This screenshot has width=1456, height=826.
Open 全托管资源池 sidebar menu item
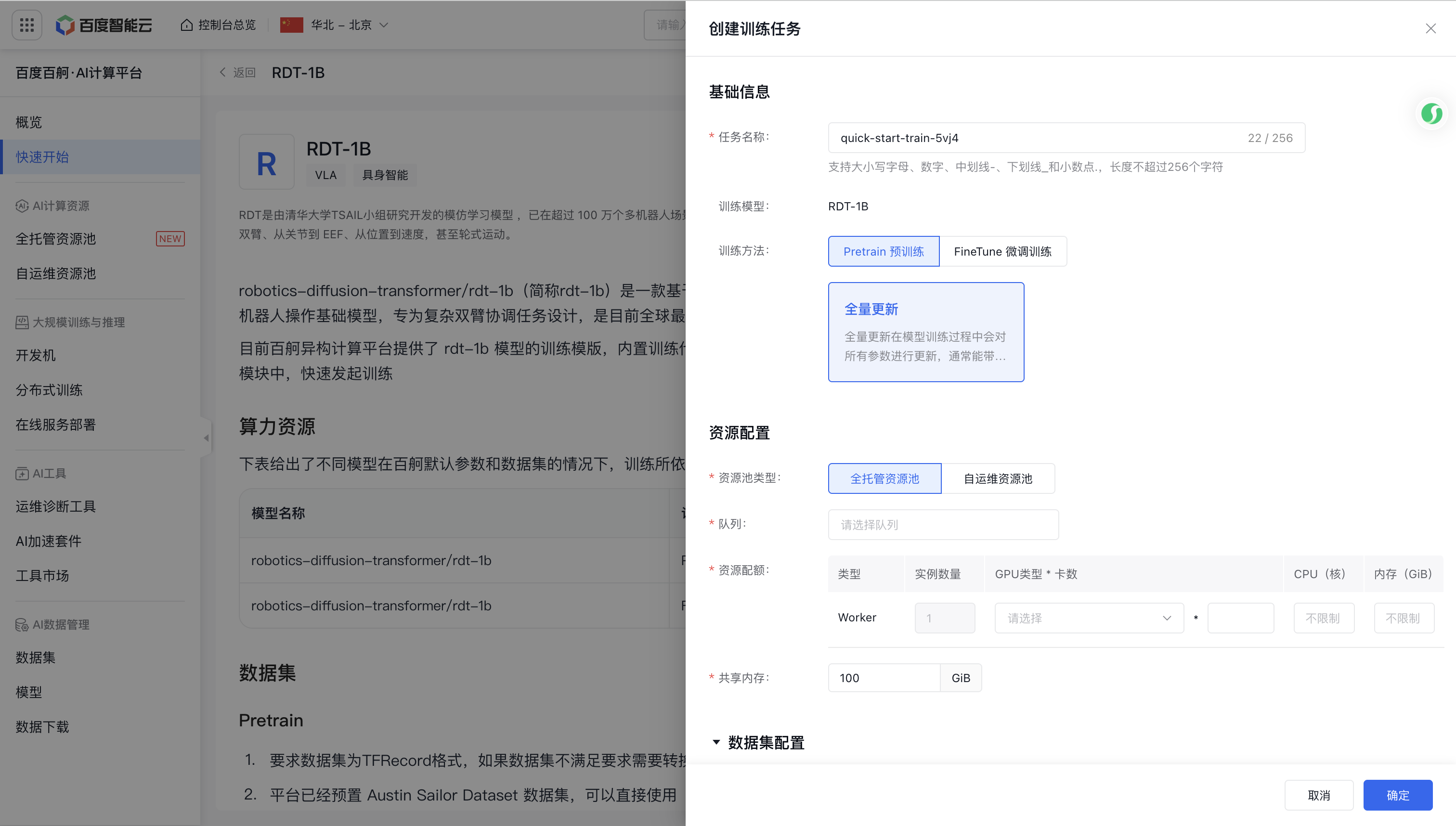[55, 239]
